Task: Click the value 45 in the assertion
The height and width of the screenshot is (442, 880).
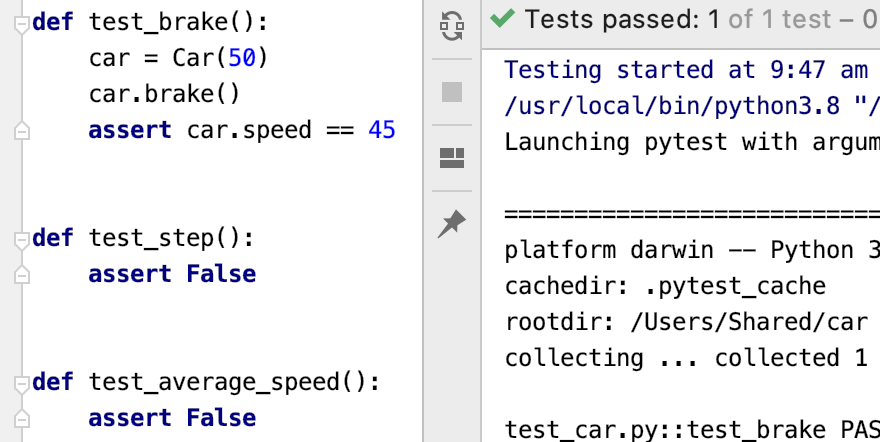Action: (382, 130)
